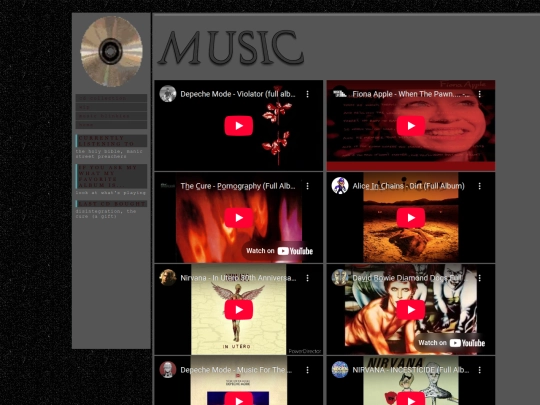Click Watch on YouTube for David Bowie video
The height and width of the screenshot is (405, 540).
pos(451,343)
